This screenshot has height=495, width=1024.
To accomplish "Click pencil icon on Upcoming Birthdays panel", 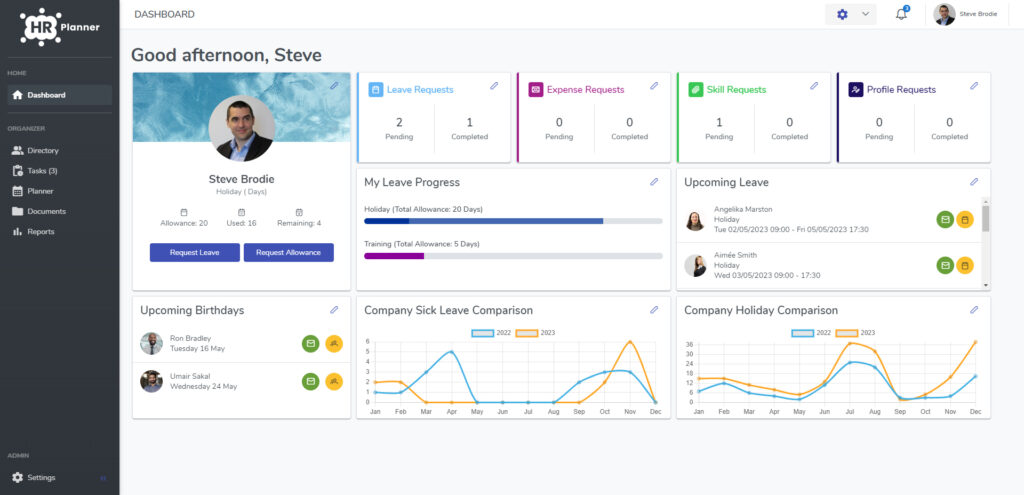I will pyautogui.click(x=334, y=310).
